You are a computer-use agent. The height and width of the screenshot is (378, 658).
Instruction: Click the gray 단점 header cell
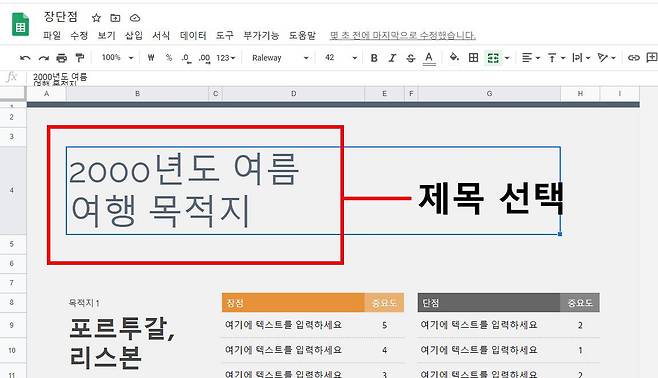(489, 302)
